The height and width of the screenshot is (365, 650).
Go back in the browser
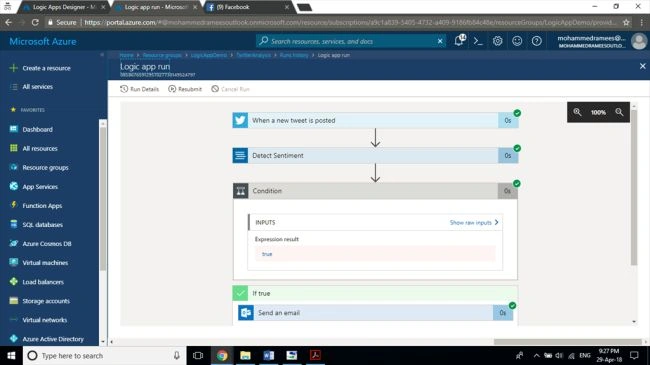[8, 22]
